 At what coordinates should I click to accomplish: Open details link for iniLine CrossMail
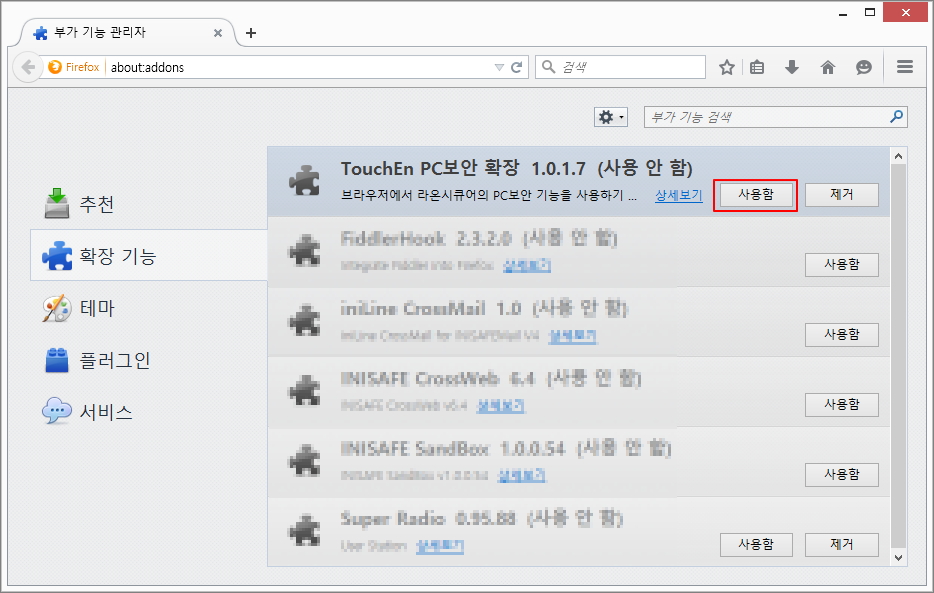(572, 336)
